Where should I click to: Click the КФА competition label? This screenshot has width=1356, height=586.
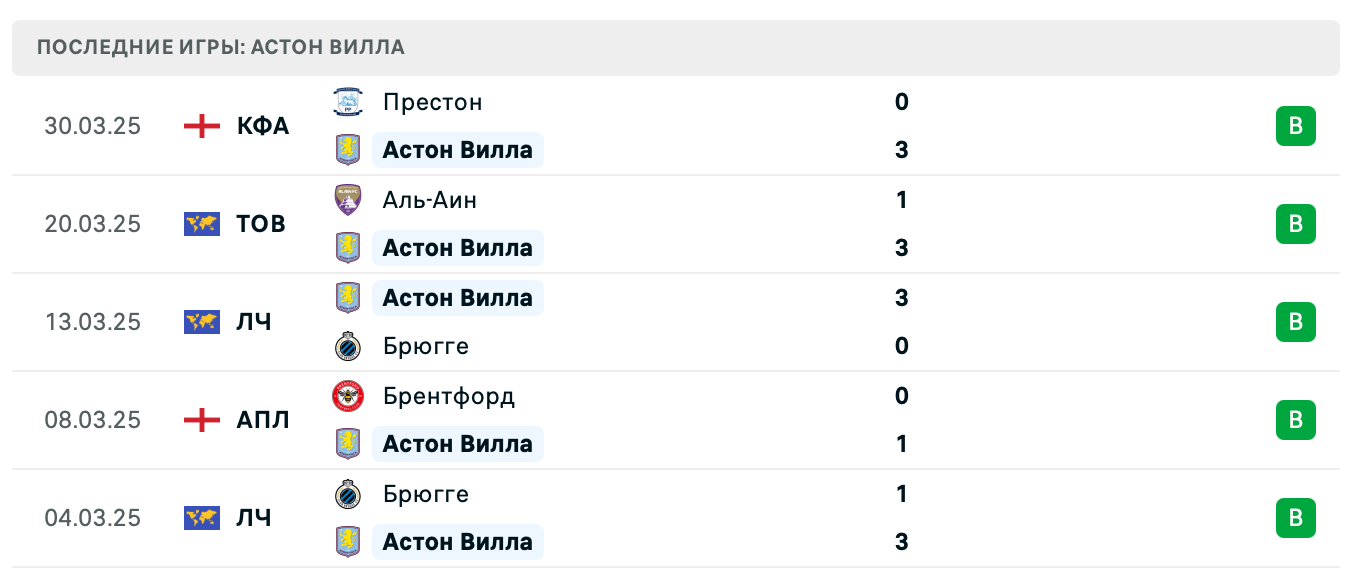tap(262, 125)
